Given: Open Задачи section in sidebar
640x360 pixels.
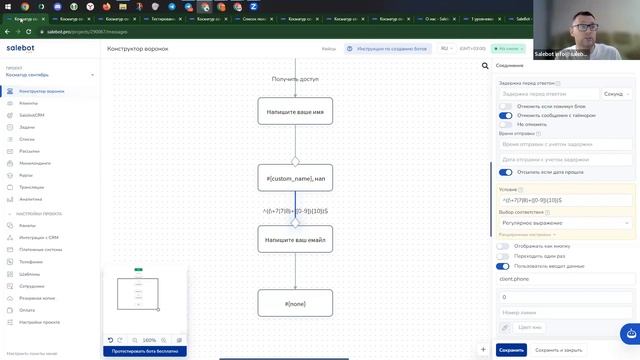Looking at the screenshot, I should (x=27, y=127).
